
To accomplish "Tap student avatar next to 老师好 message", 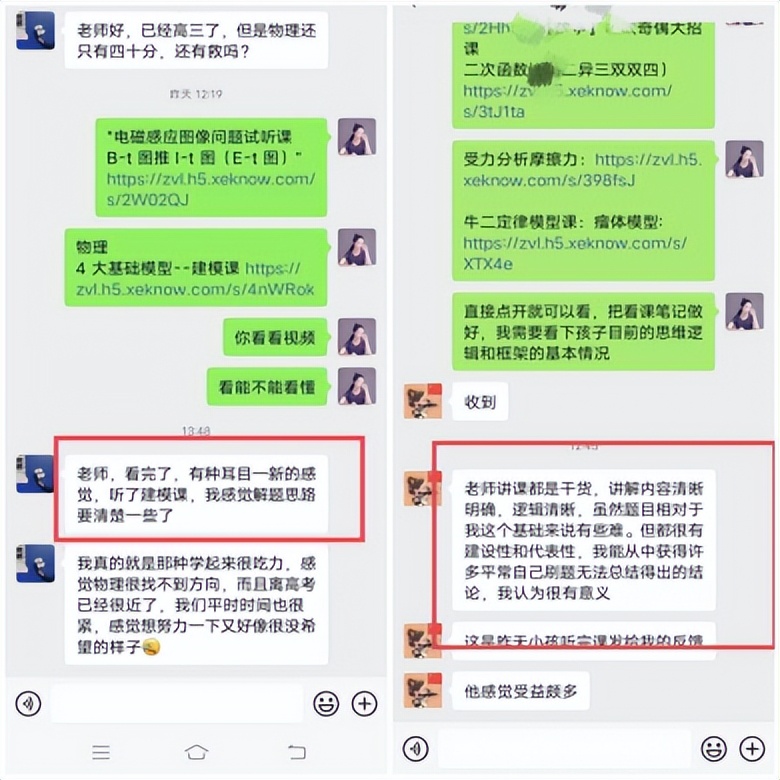I will 35,30.
